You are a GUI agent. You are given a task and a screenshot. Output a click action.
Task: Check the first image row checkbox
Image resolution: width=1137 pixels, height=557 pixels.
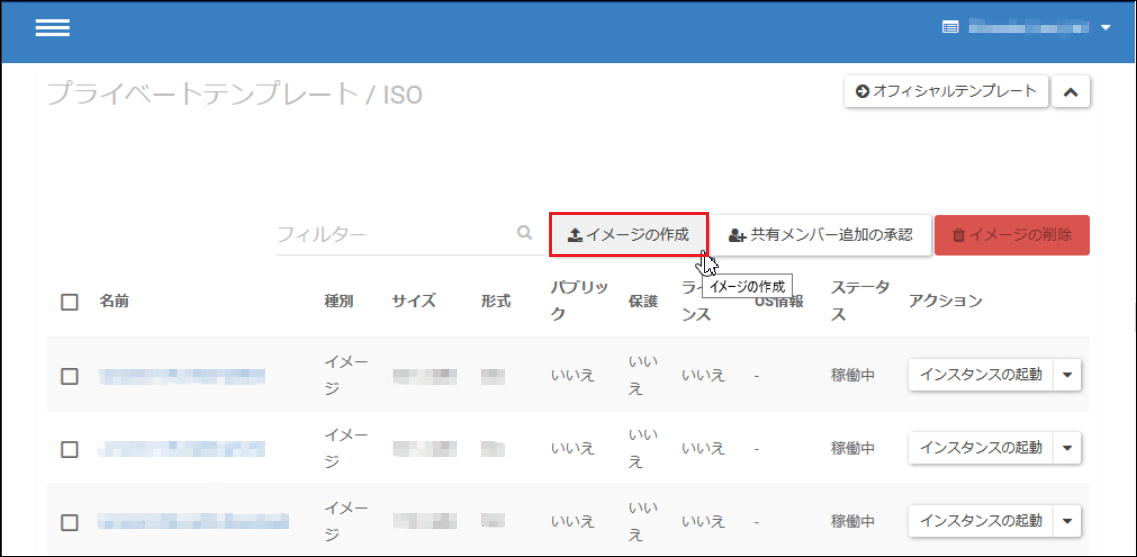tap(70, 376)
